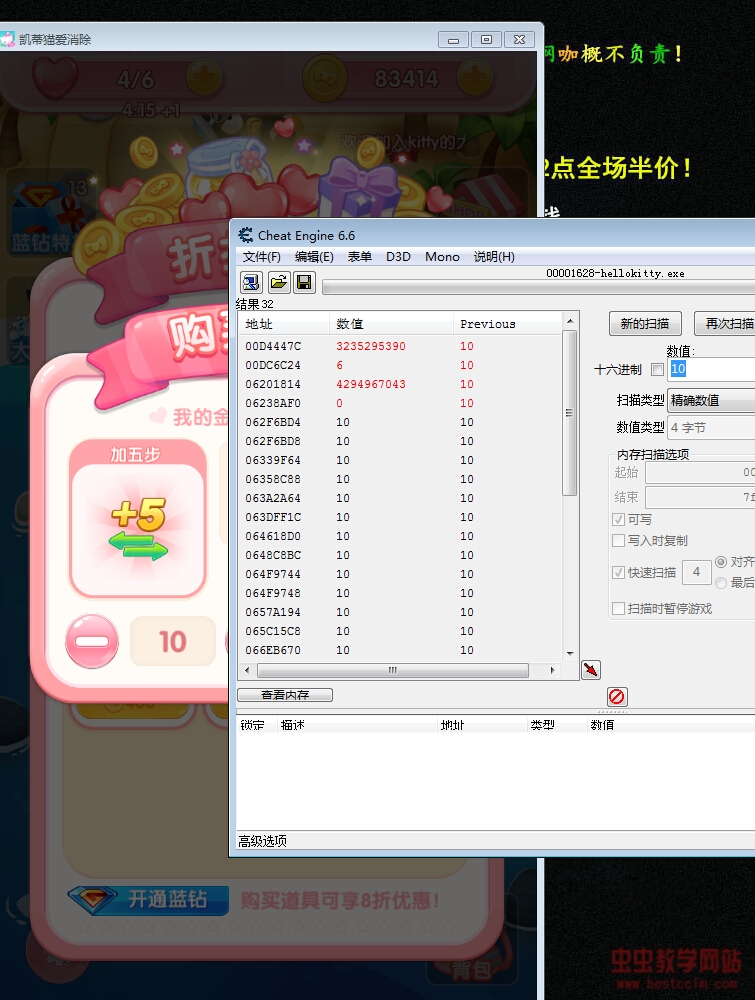Click the open blue diamond button (开通蓝钻)
The width and height of the screenshot is (755, 1000).
148,900
